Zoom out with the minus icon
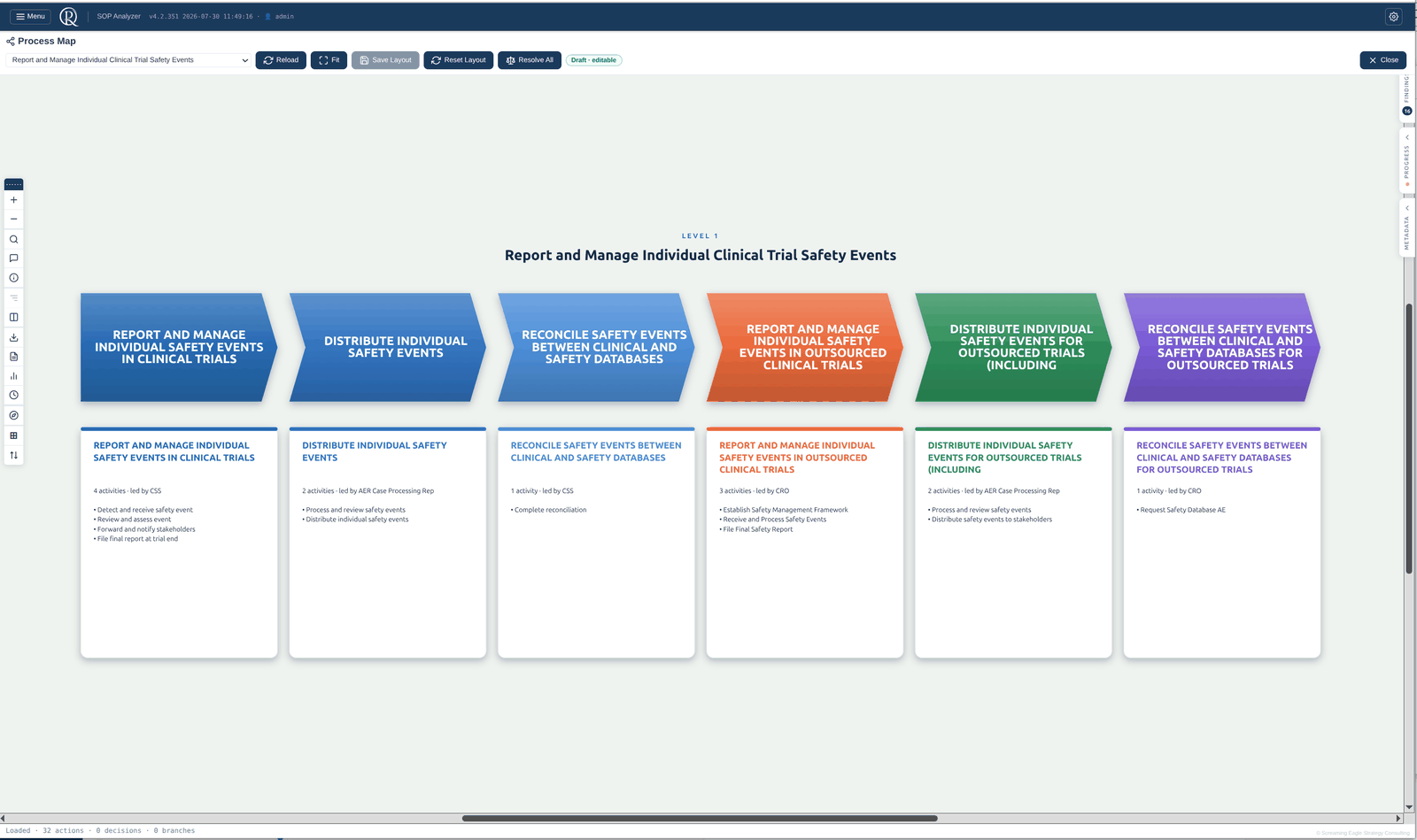The image size is (1417, 840). [x=13, y=219]
